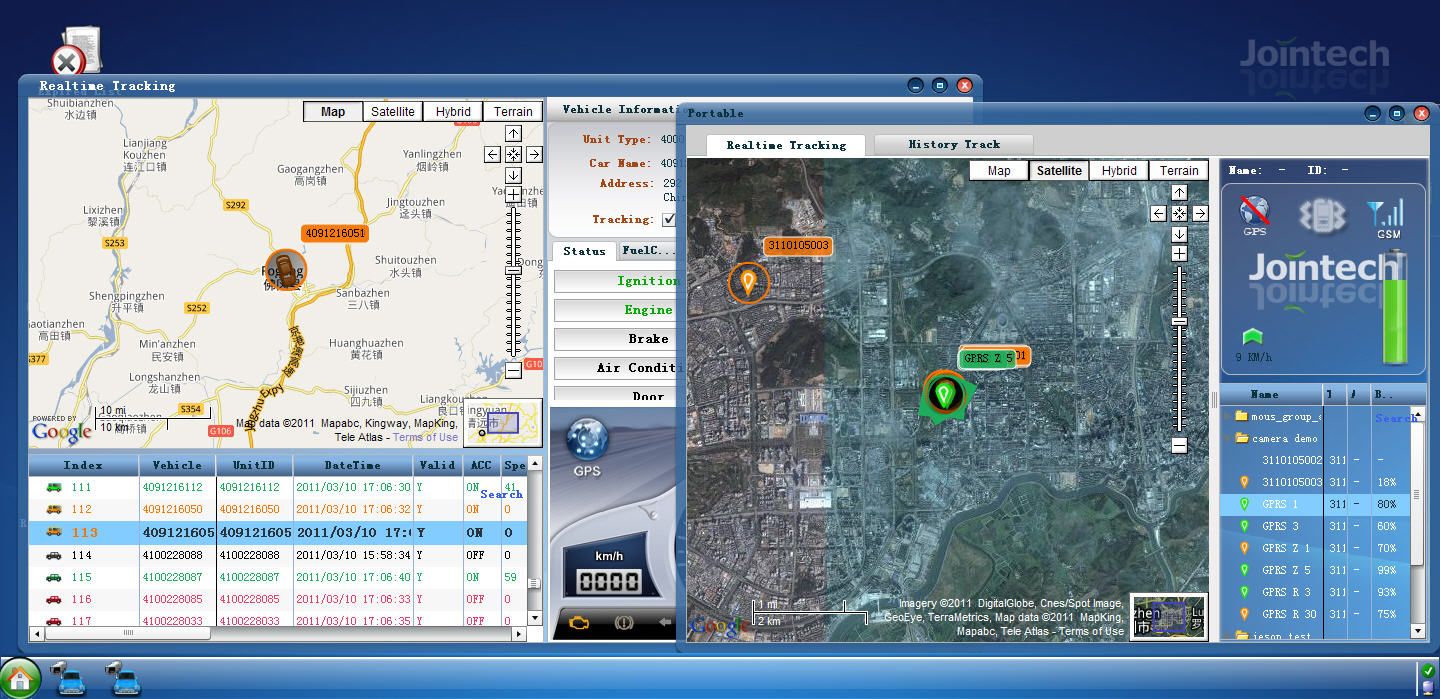Select vehicle row 115 with ID 4100228087
This screenshot has width=1440, height=699.
pyautogui.click(x=278, y=577)
